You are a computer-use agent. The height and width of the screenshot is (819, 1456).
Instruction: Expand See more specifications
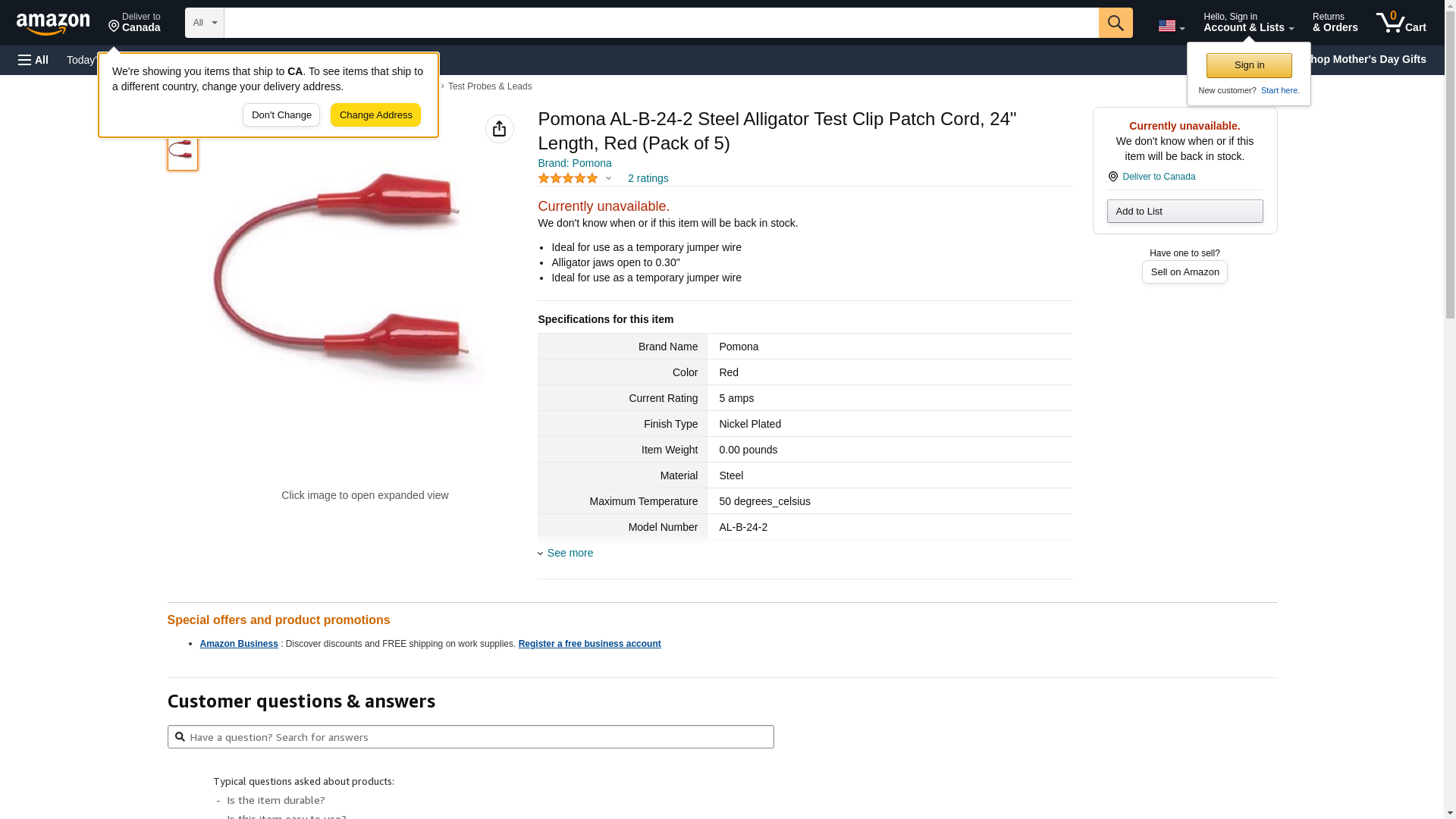(x=570, y=553)
